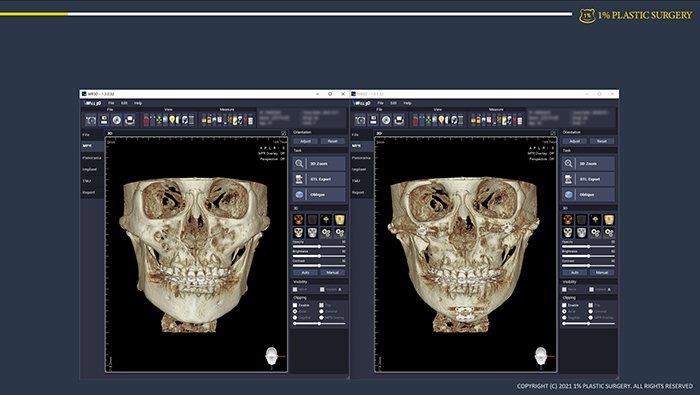700x395 pixels.
Task: Toggle the Nerve visibility checkbox in right window
Action: pyautogui.click(x=564, y=290)
